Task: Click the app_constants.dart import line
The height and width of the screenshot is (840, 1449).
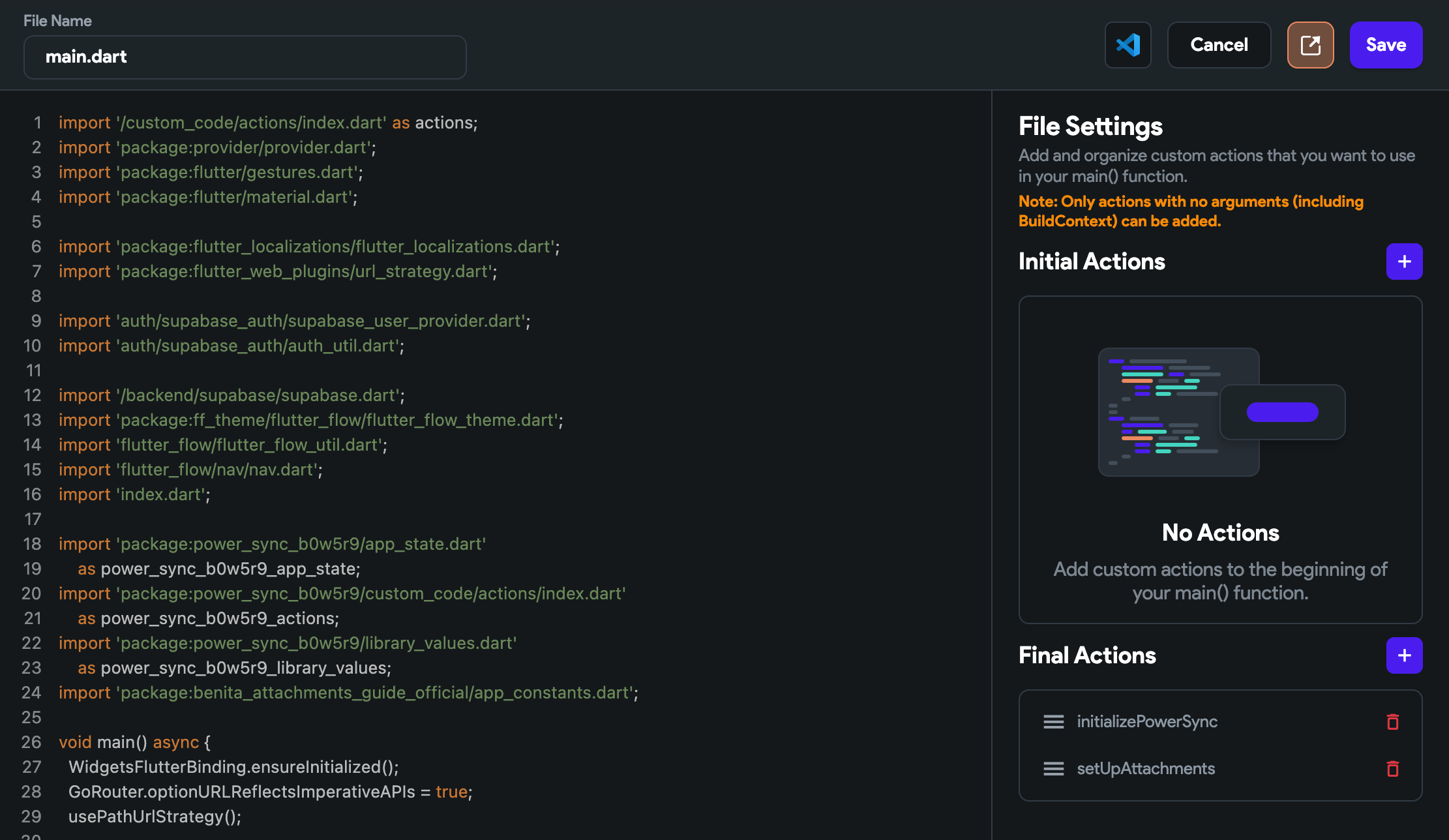Action: pyautogui.click(x=348, y=693)
